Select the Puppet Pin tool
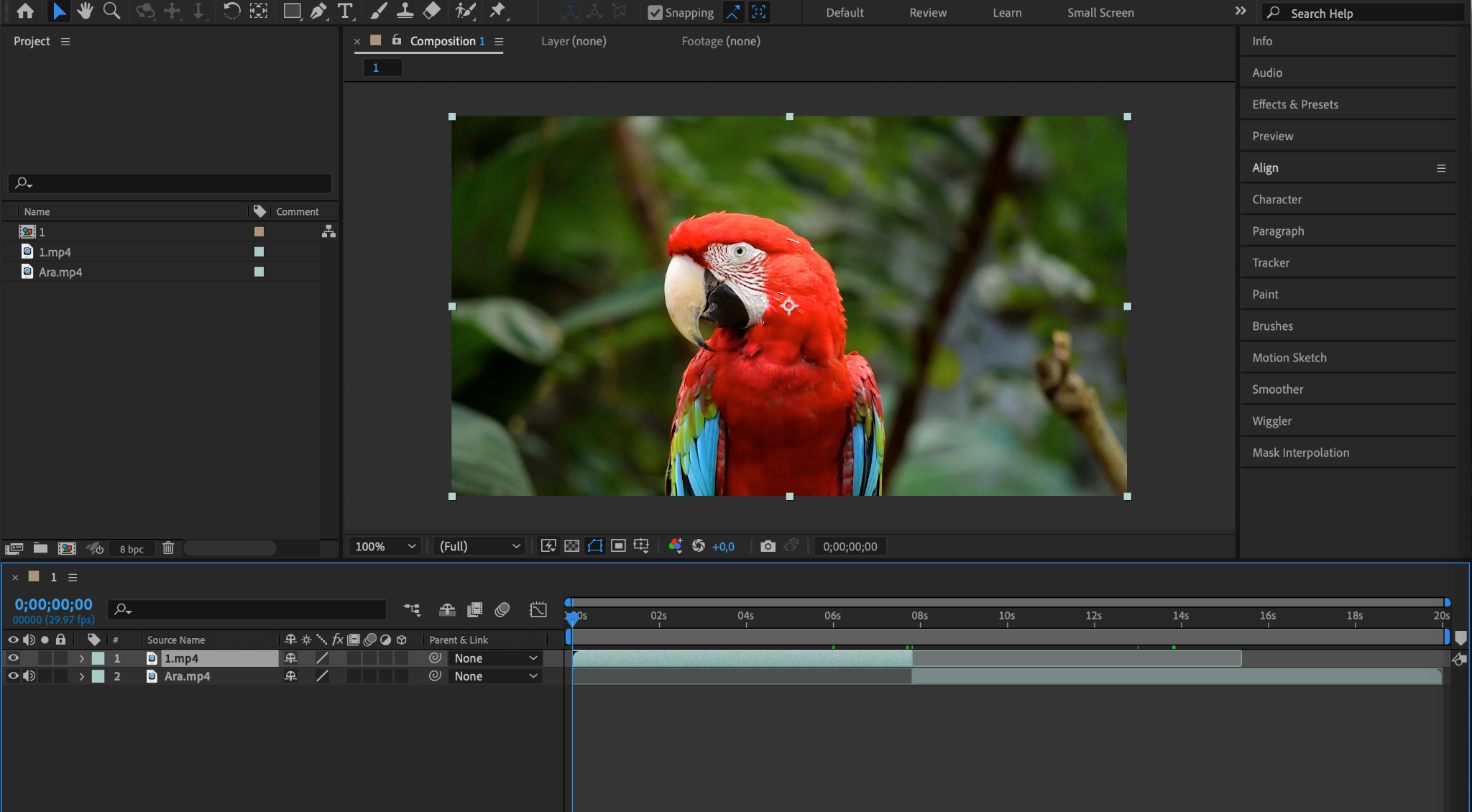Viewport: 1472px width, 812px height. (x=497, y=11)
